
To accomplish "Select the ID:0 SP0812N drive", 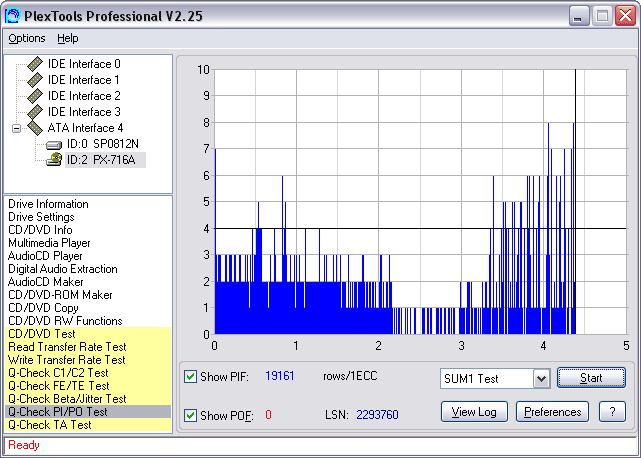I will click(103, 144).
